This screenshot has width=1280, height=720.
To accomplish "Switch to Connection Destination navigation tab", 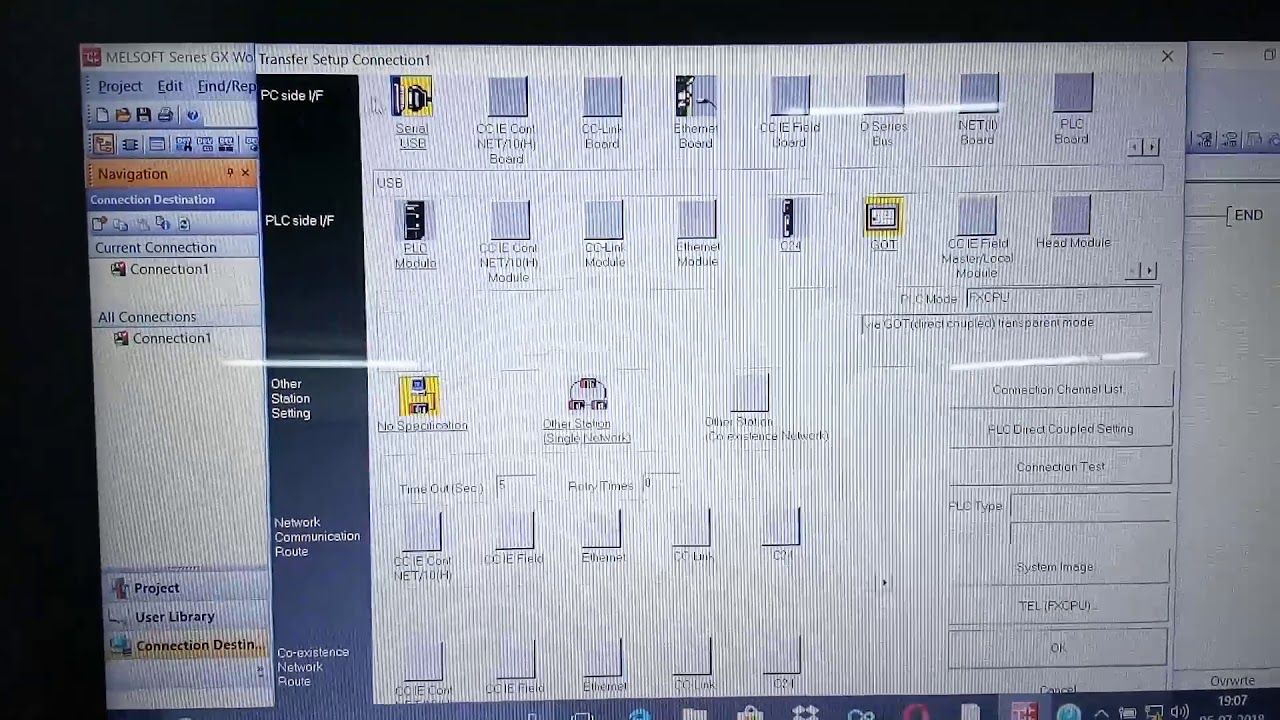I will click(187, 645).
